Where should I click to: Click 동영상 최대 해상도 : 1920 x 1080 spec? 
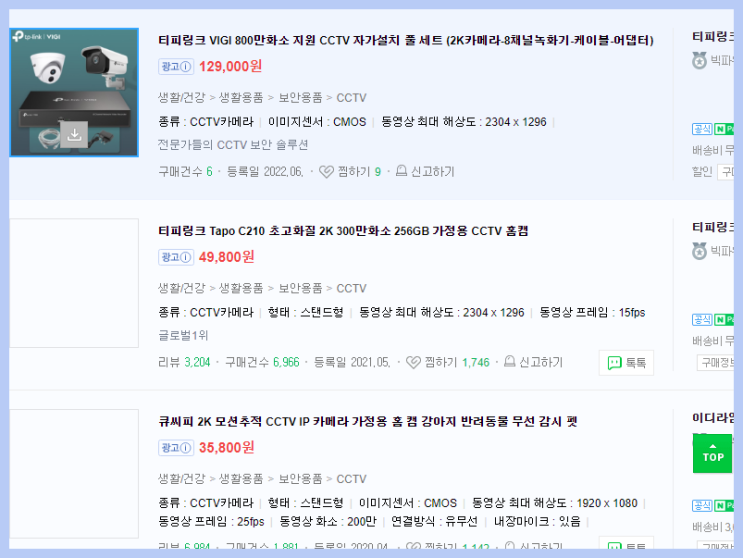(x=554, y=503)
